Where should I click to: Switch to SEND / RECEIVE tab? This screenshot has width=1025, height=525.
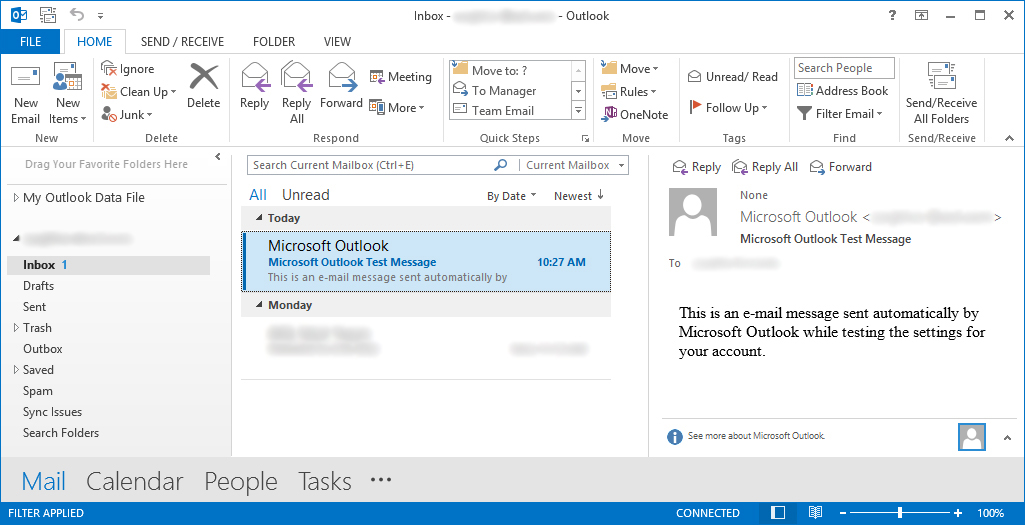click(182, 41)
